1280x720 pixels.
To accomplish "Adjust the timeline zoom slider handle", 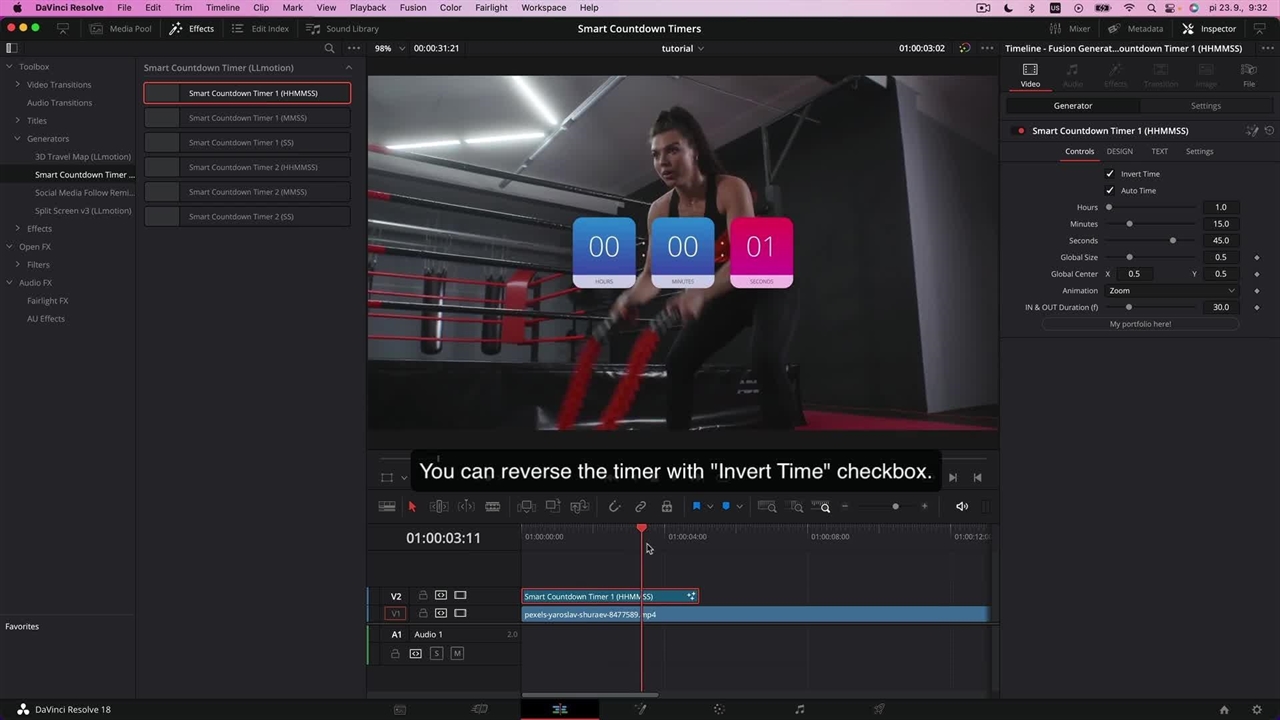I will point(895,507).
